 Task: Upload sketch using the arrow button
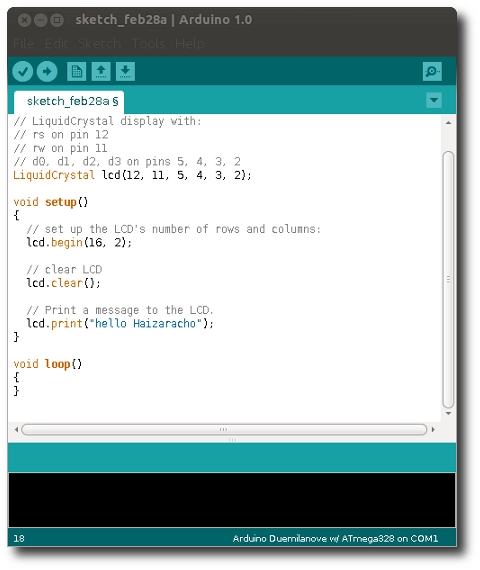(47, 71)
